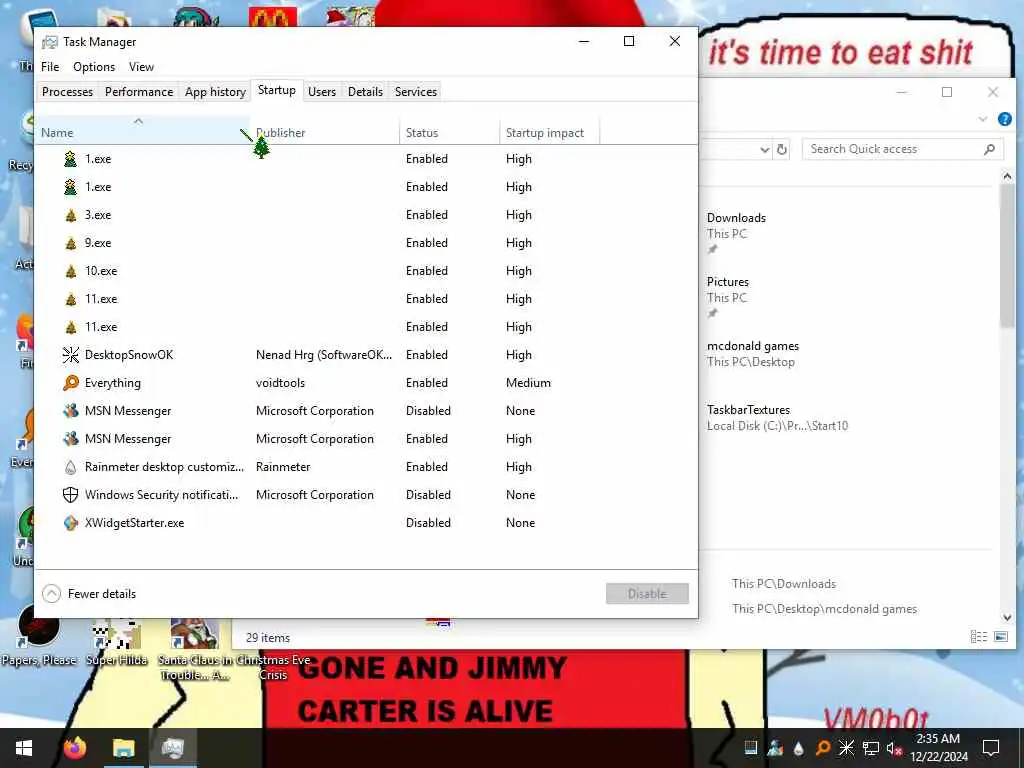Click the muted volume tray icon

tap(894, 748)
